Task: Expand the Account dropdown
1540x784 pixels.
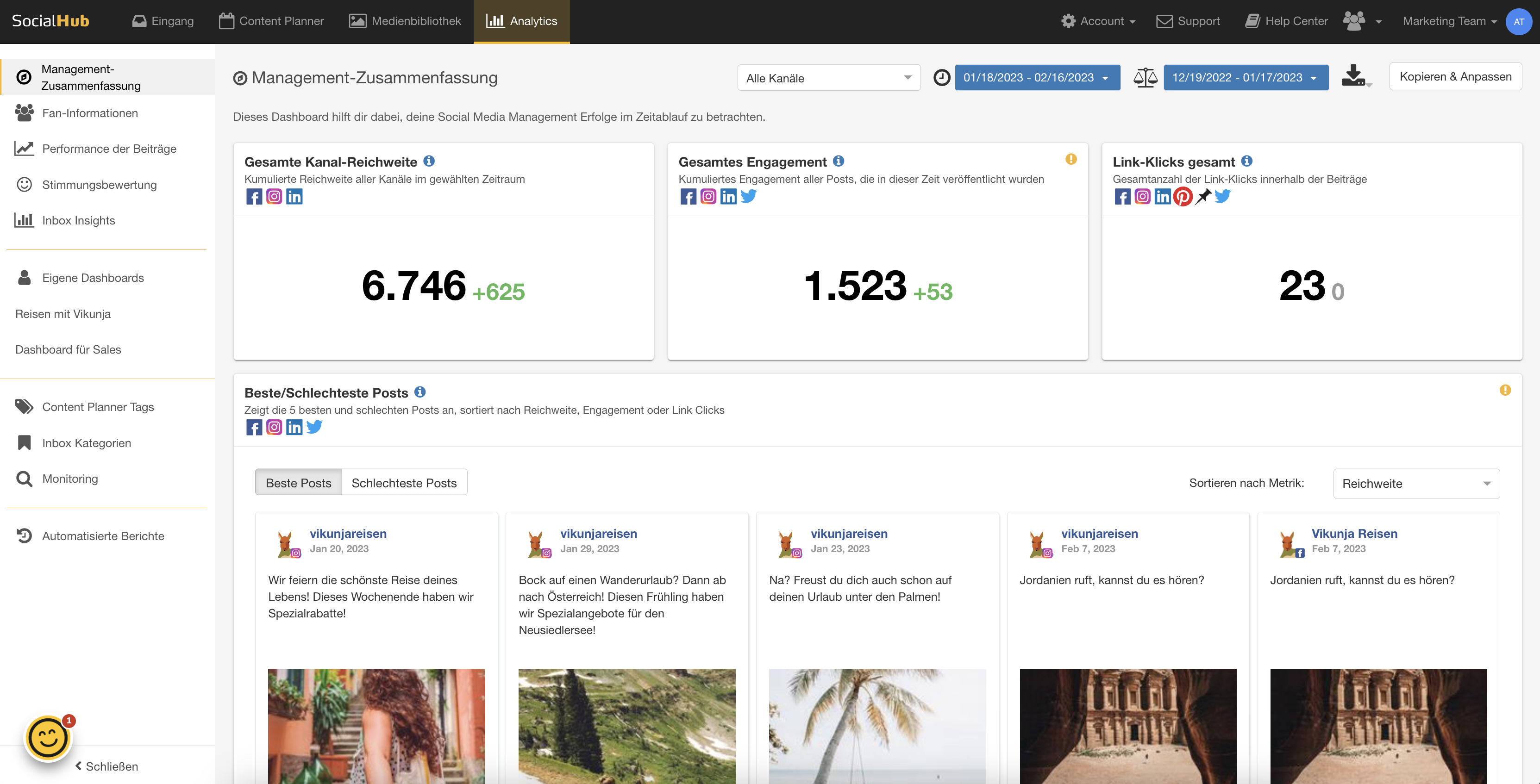Action: pos(1098,20)
